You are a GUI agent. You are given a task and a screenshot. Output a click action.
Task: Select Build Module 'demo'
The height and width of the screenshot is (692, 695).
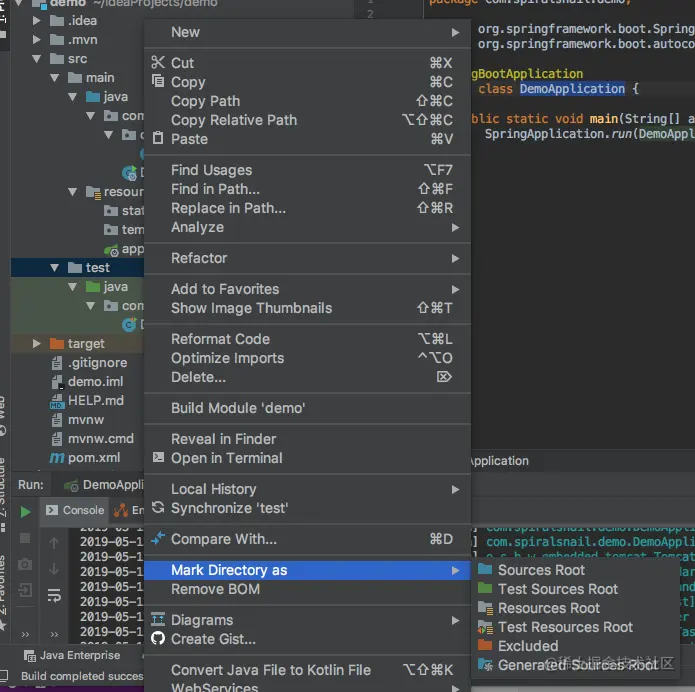pyautogui.click(x=307, y=408)
